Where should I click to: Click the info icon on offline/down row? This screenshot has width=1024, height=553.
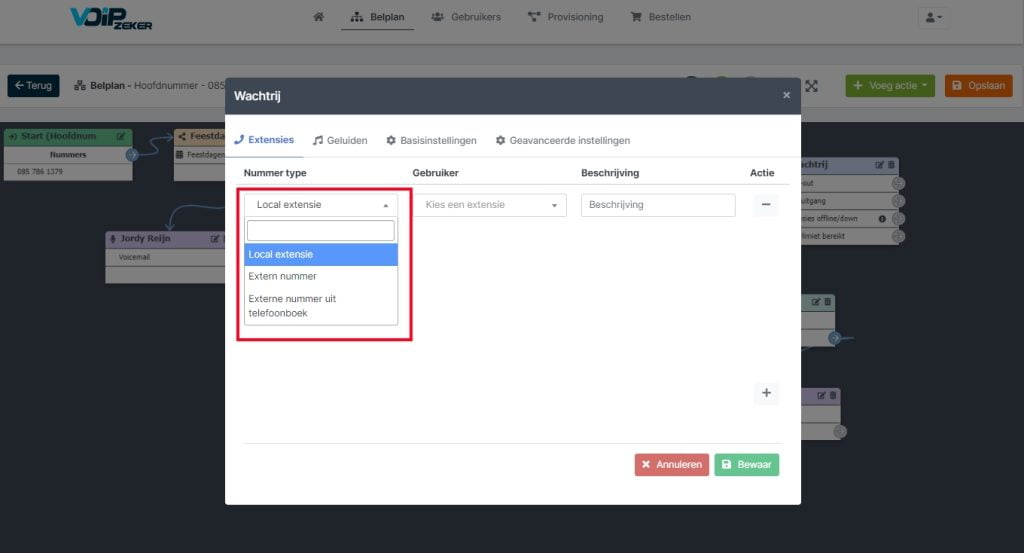(x=882, y=219)
